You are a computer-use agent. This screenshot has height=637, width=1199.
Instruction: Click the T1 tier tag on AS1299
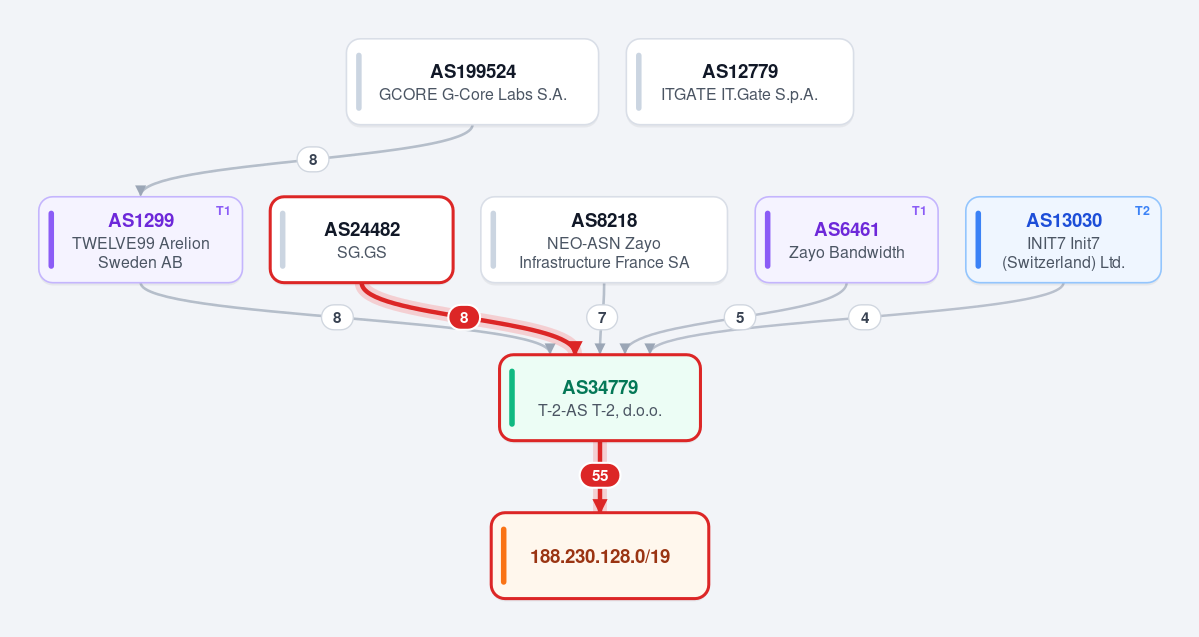(223, 211)
